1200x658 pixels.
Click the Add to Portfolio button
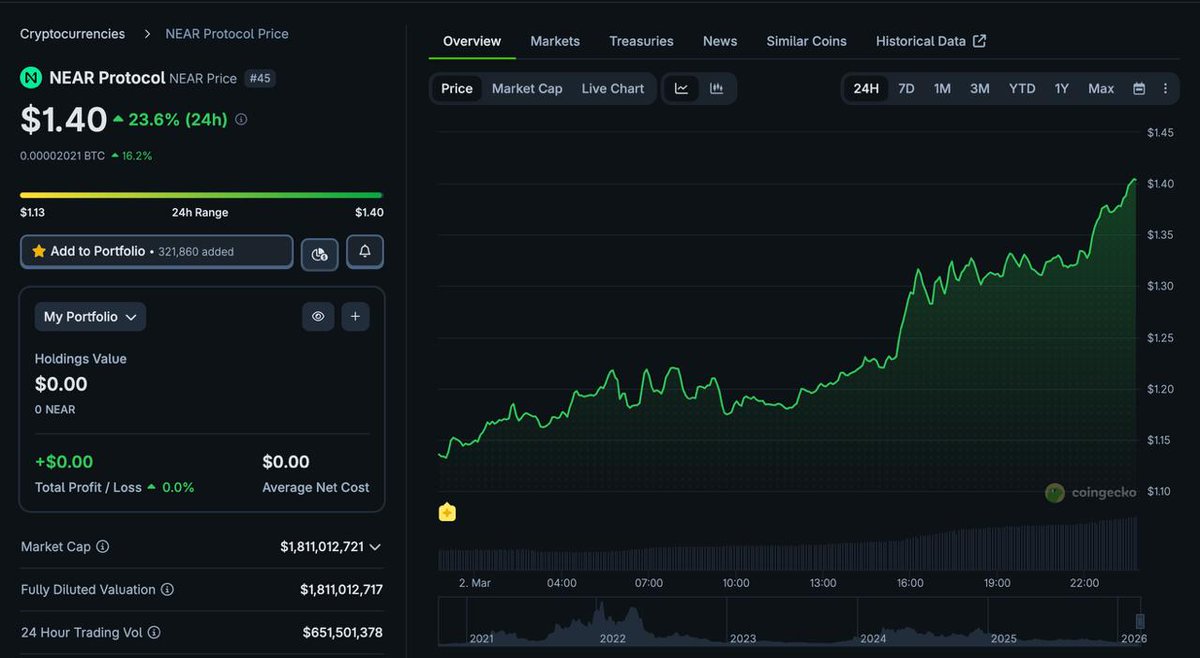[x=157, y=252]
